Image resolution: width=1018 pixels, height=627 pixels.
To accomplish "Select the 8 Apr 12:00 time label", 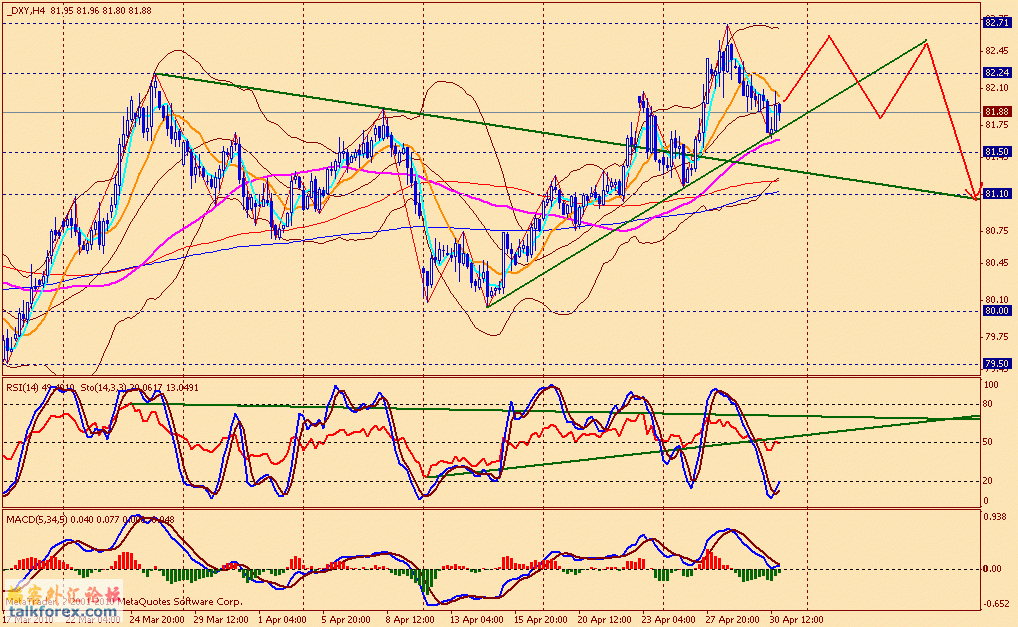I will (x=410, y=619).
